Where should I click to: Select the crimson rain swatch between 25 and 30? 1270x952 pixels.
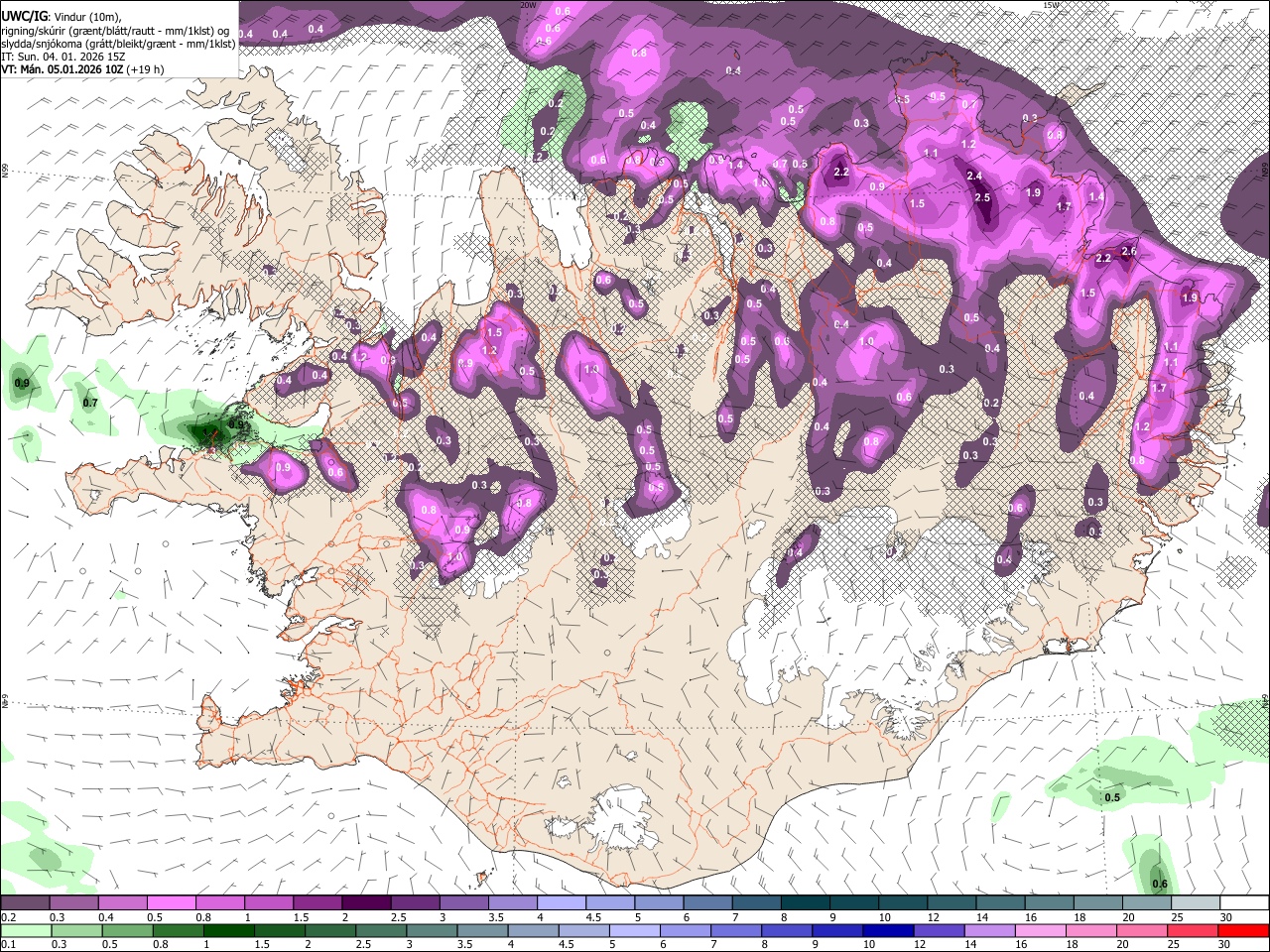(1191, 930)
